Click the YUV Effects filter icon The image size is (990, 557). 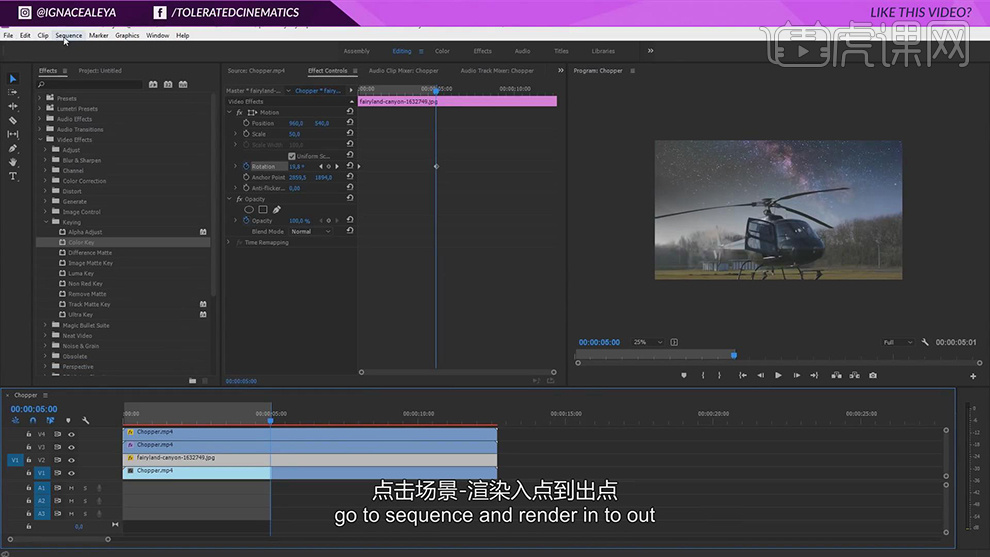183,84
